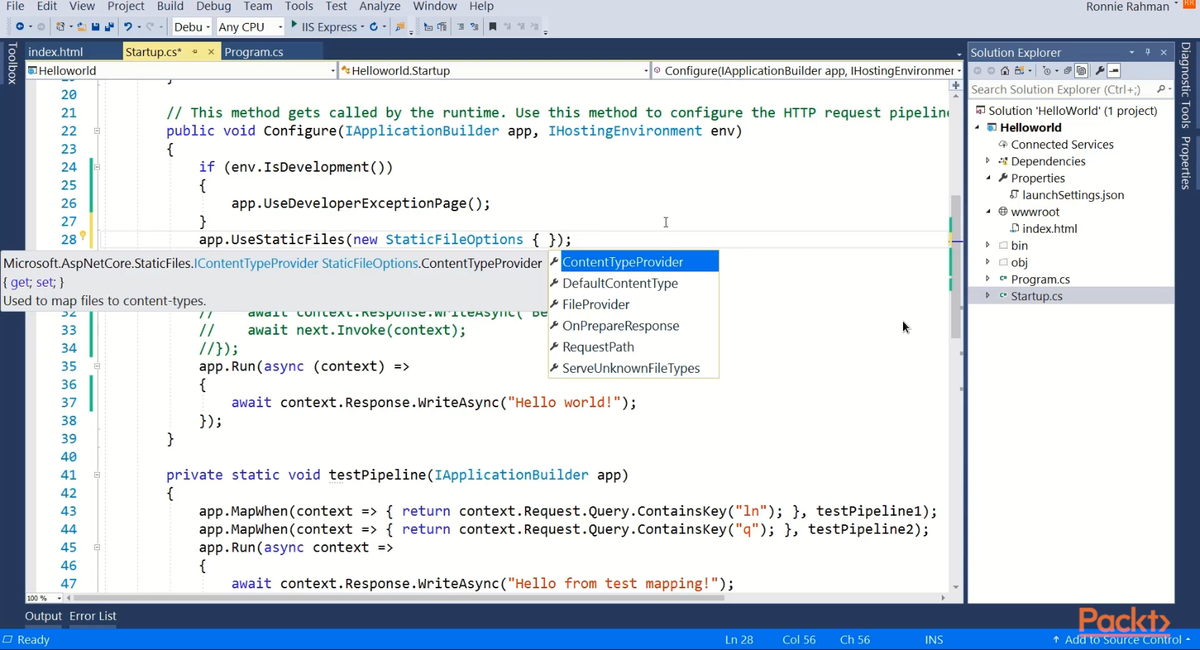
Task: Save the current file with Save icon
Action: 95,26
